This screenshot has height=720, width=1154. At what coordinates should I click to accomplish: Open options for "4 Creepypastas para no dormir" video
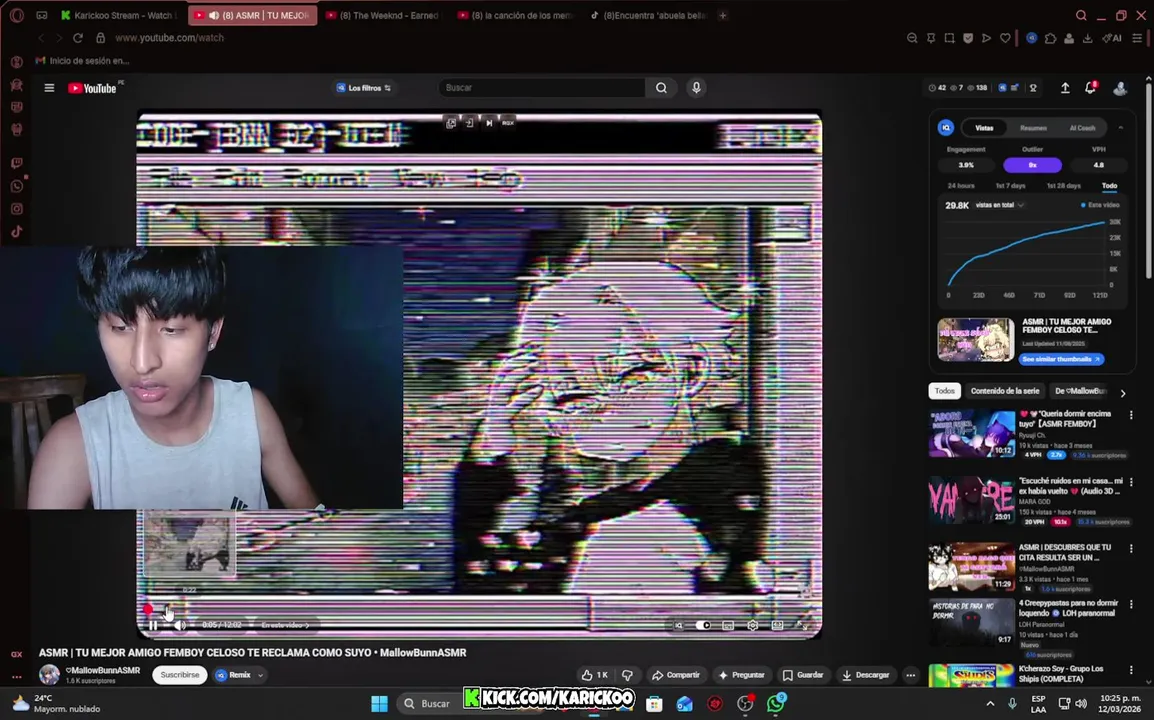pos(1131,604)
